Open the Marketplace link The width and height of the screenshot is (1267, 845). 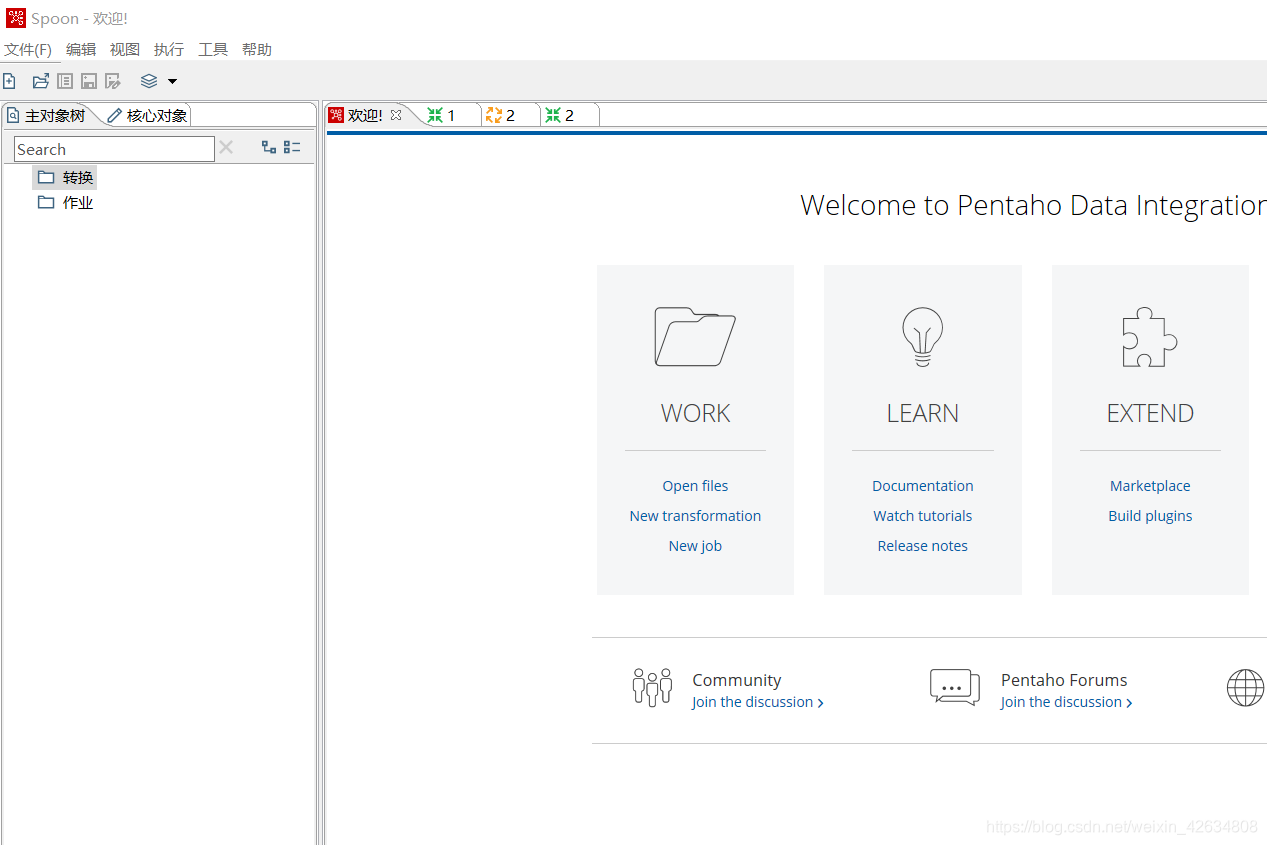(1150, 486)
